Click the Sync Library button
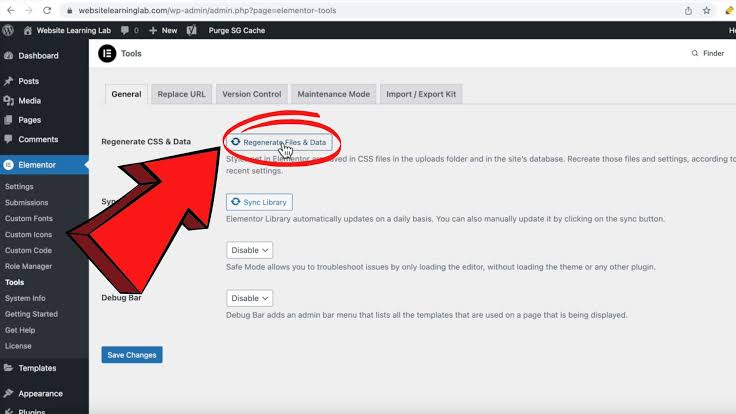The width and height of the screenshot is (736, 414). click(259, 202)
